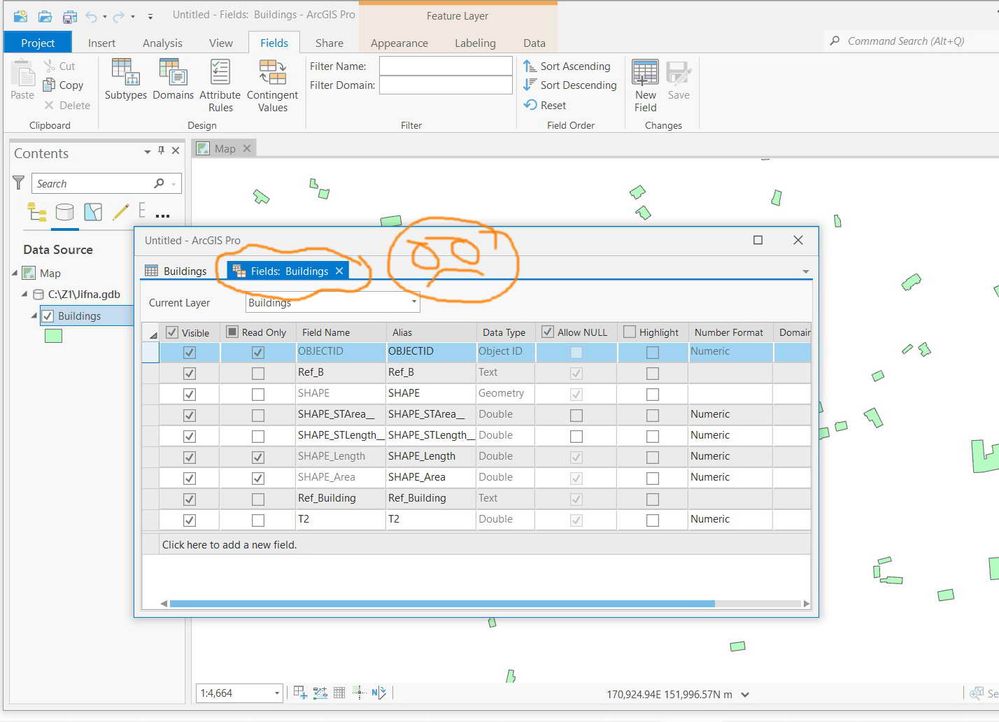Open the map scale dropdown
The image size is (999, 722).
click(x=277, y=693)
